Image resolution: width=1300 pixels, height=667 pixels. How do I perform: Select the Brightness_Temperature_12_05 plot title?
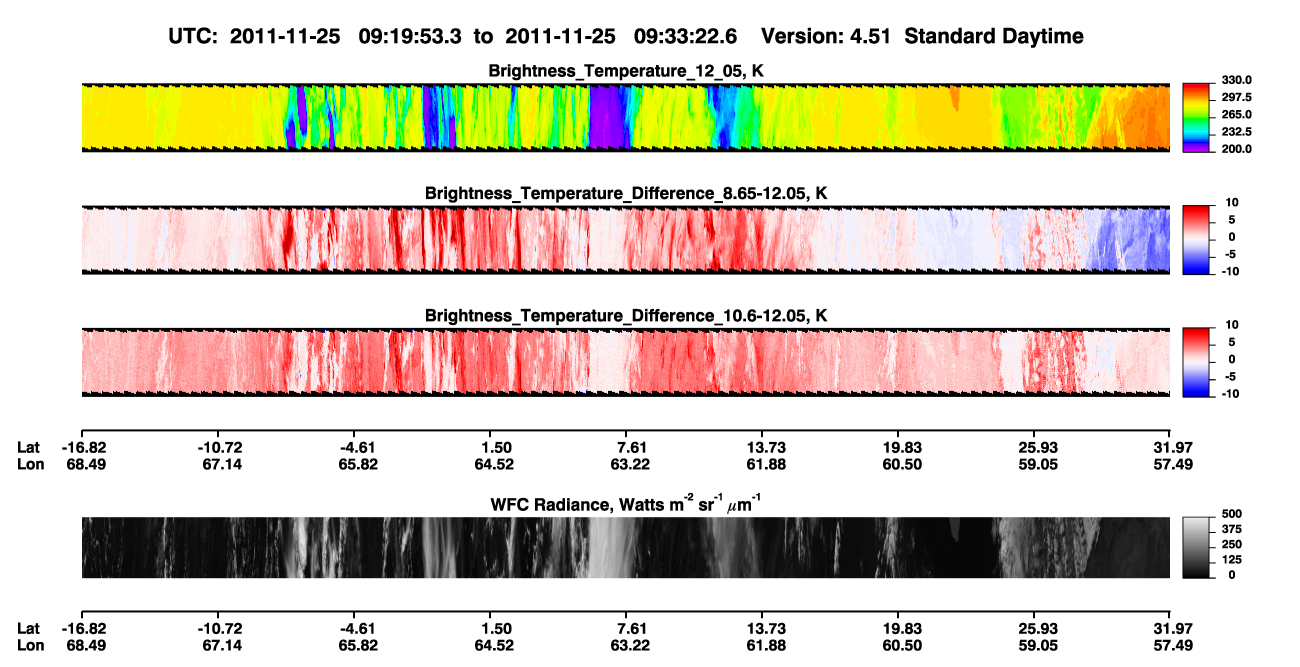click(626, 70)
